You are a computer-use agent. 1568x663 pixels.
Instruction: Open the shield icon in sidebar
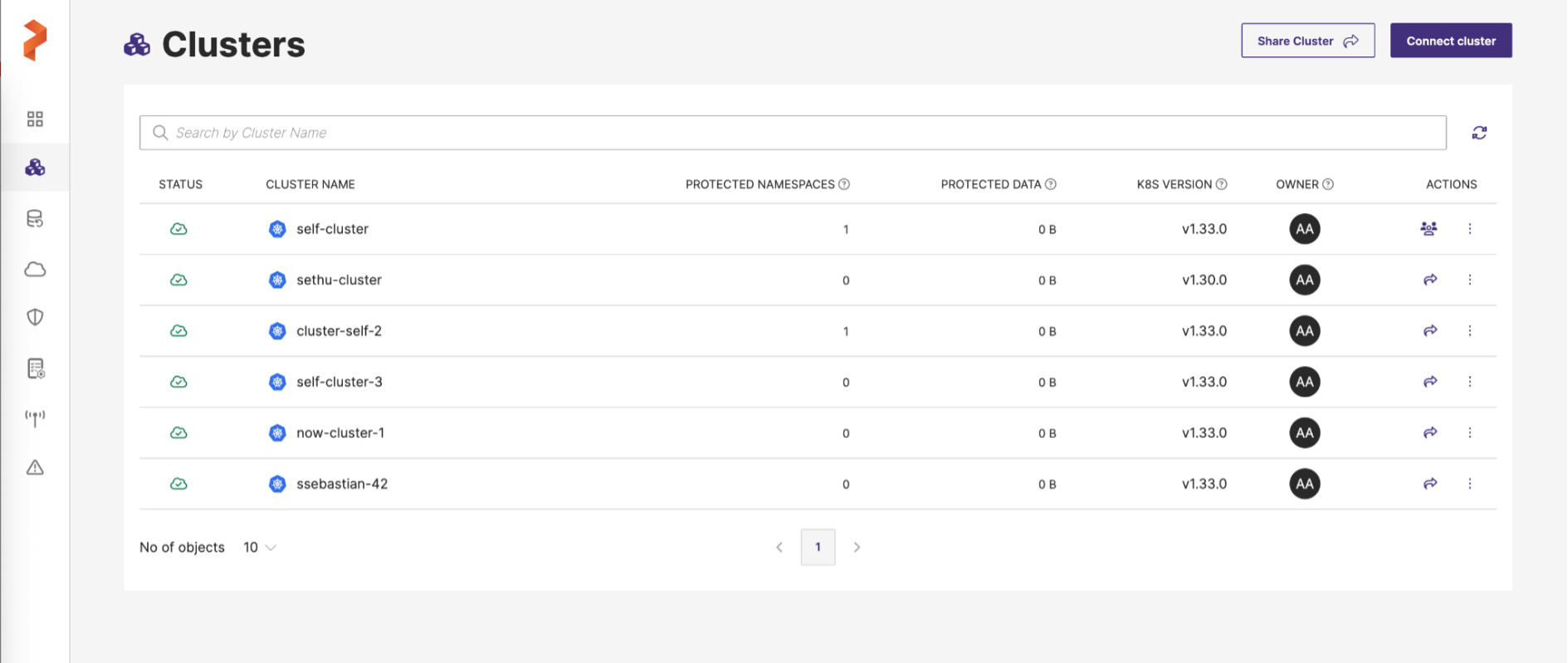35,318
